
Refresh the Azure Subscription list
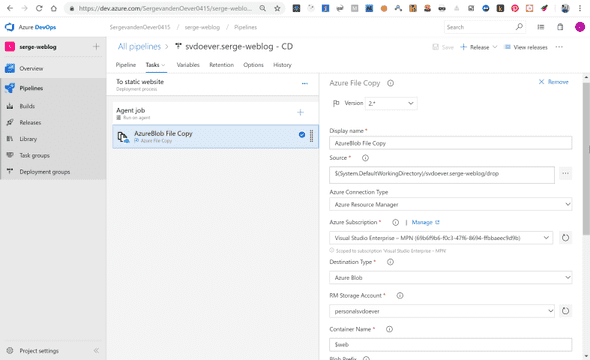click(x=565, y=238)
